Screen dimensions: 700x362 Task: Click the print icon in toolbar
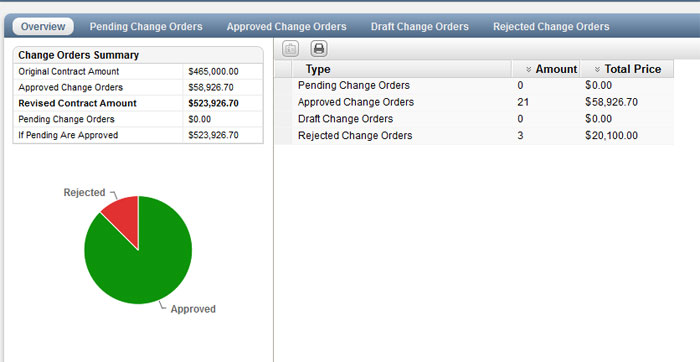click(319, 48)
